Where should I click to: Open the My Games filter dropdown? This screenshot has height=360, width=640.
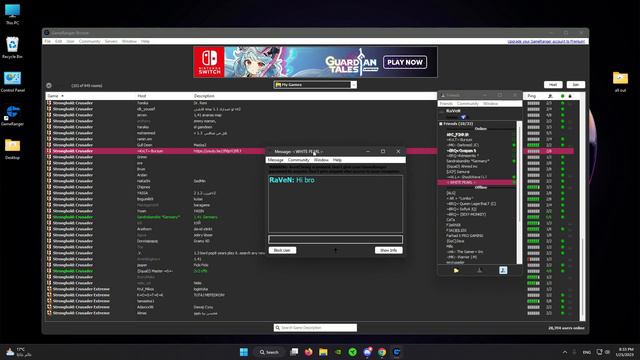(x=316, y=84)
